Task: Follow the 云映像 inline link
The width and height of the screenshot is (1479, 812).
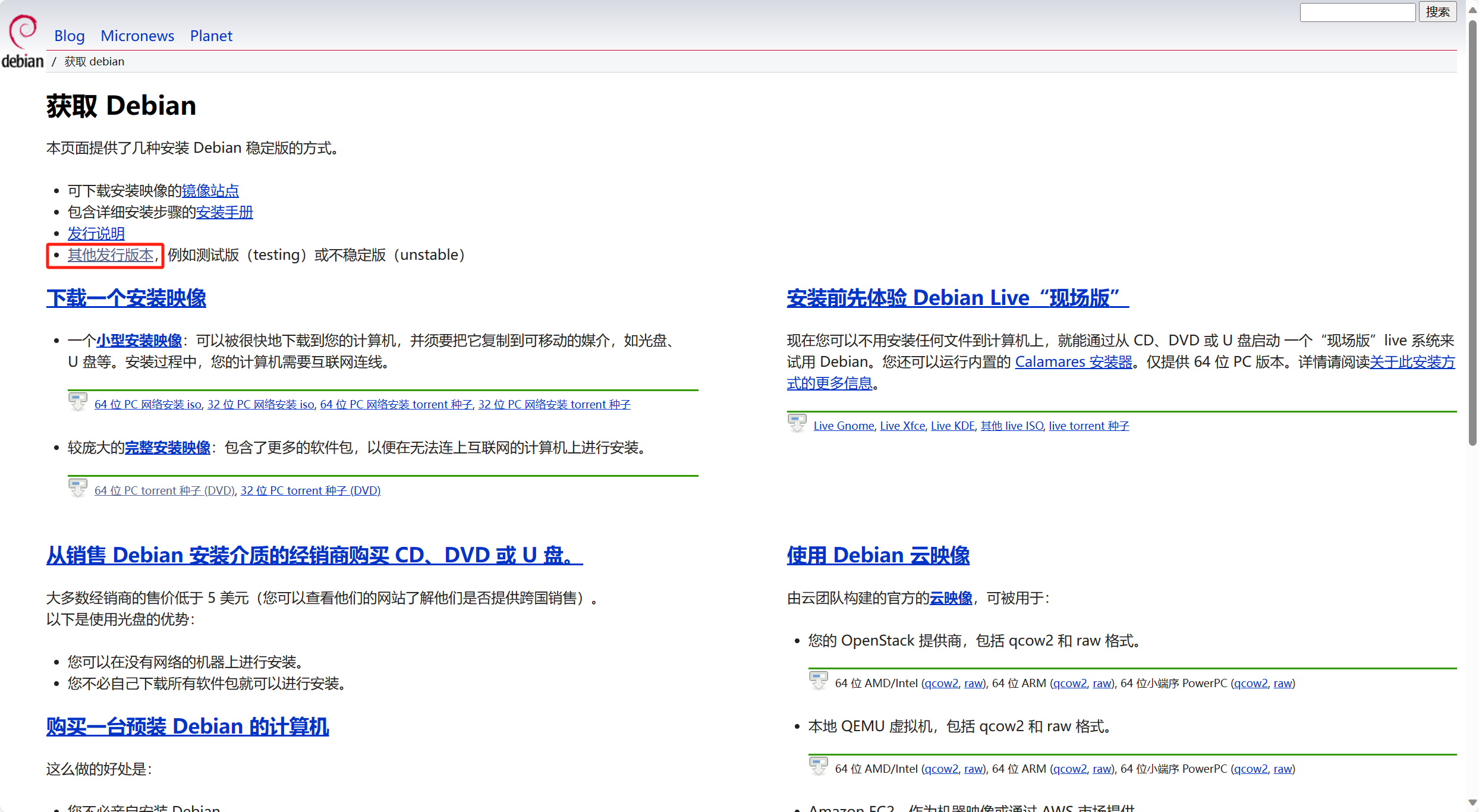Action: pyautogui.click(x=951, y=598)
